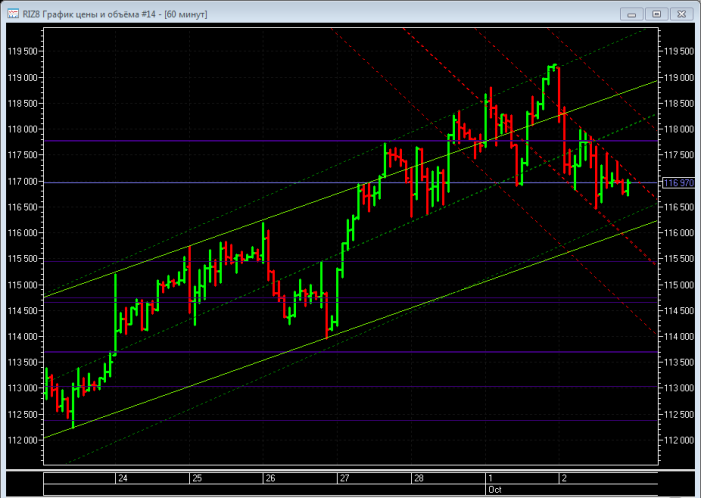This screenshot has height=498, width=701.
Task: Click 115 000 on the left price scale
Action: tap(23, 285)
